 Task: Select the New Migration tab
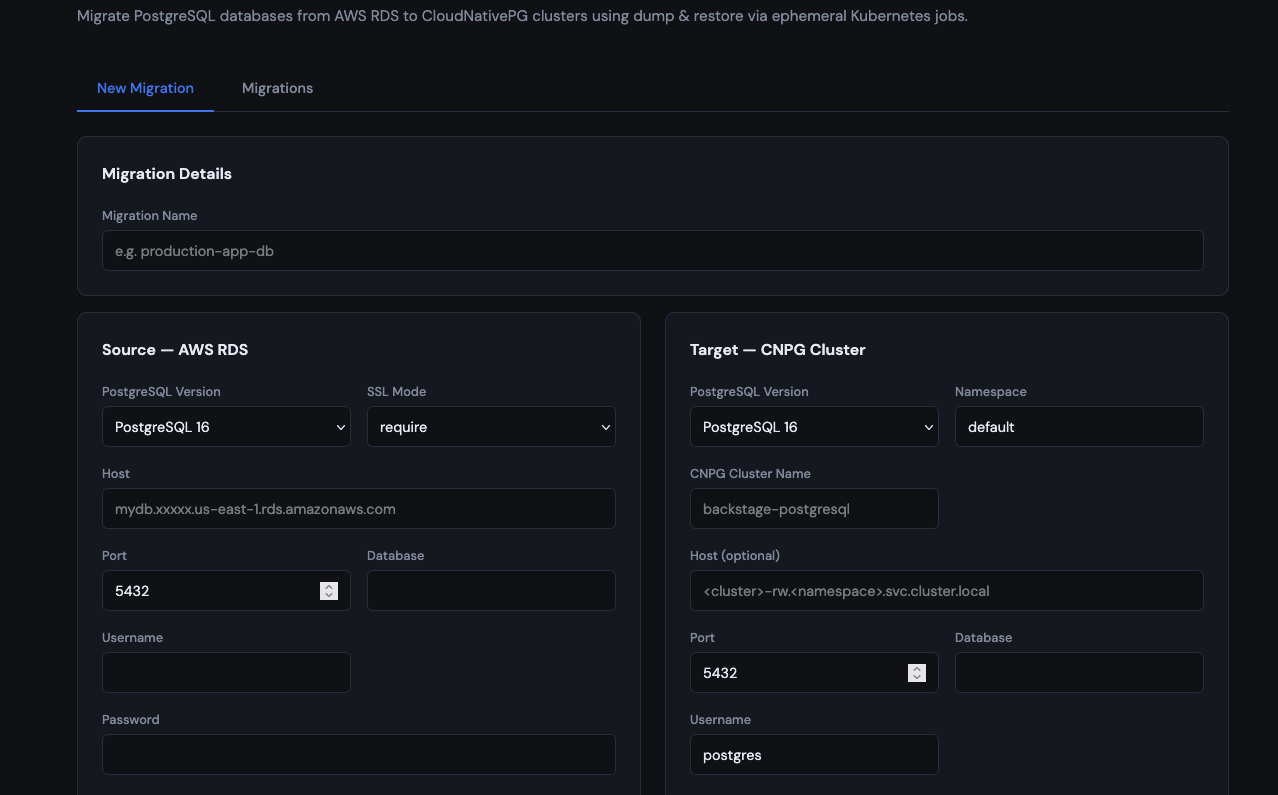145,88
